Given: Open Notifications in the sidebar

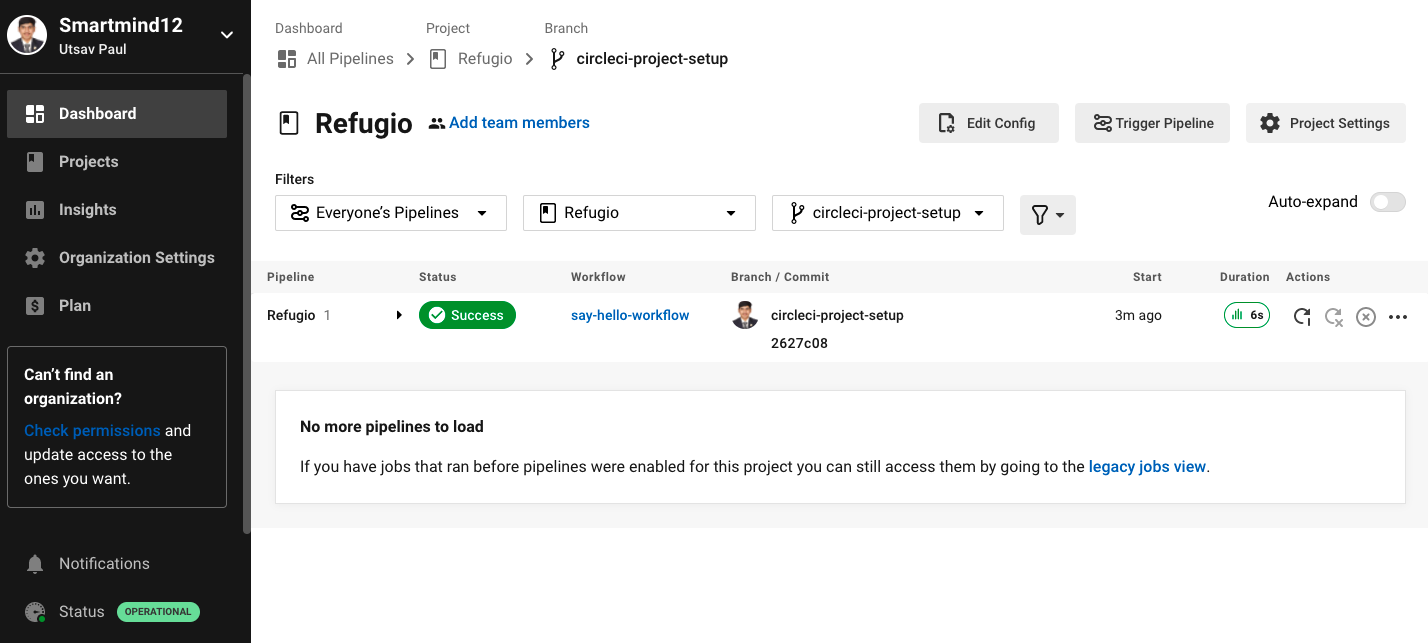Looking at the screenshot, I should tap(117, 564).
